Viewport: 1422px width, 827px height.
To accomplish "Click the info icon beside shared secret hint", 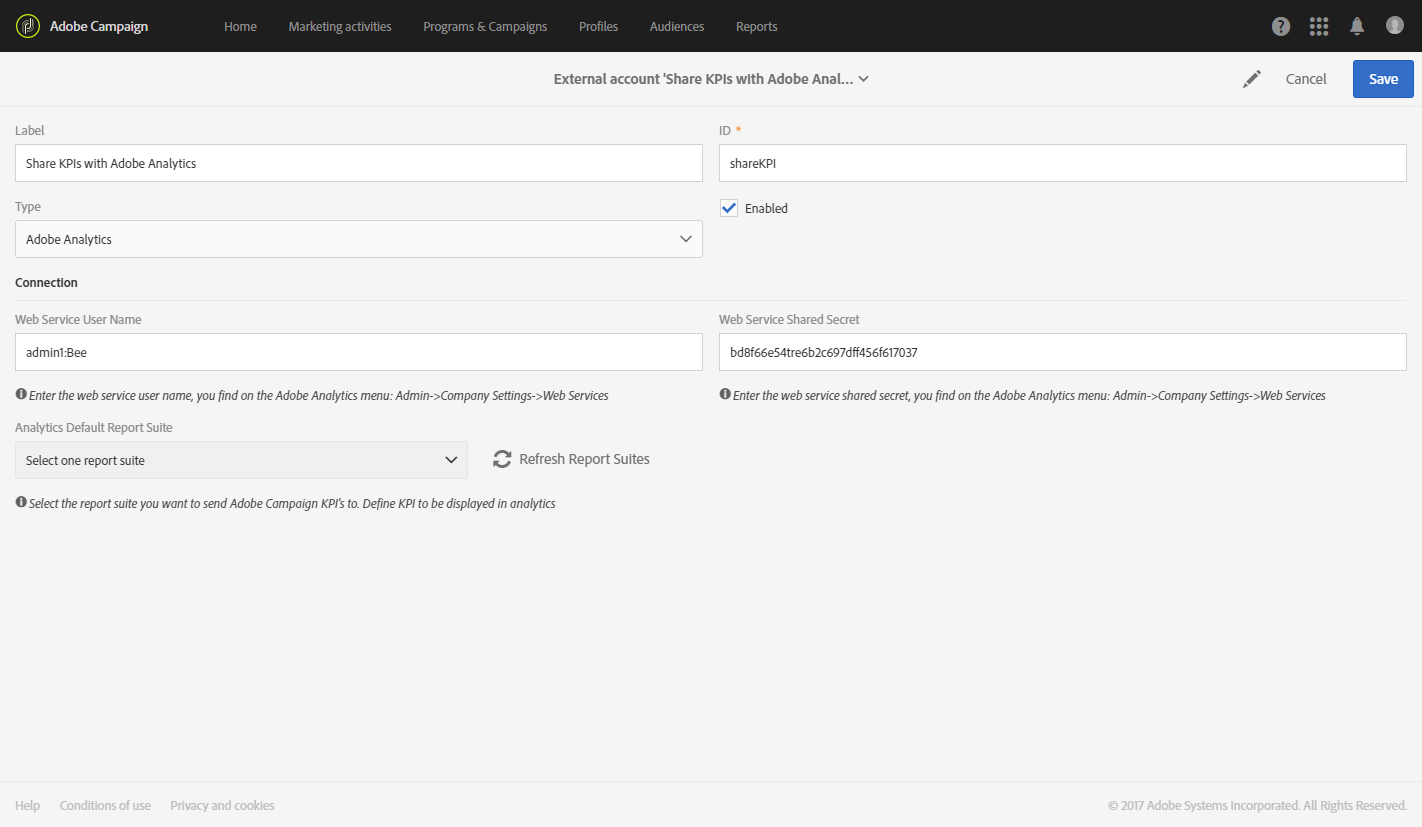I will pos(725,394).
